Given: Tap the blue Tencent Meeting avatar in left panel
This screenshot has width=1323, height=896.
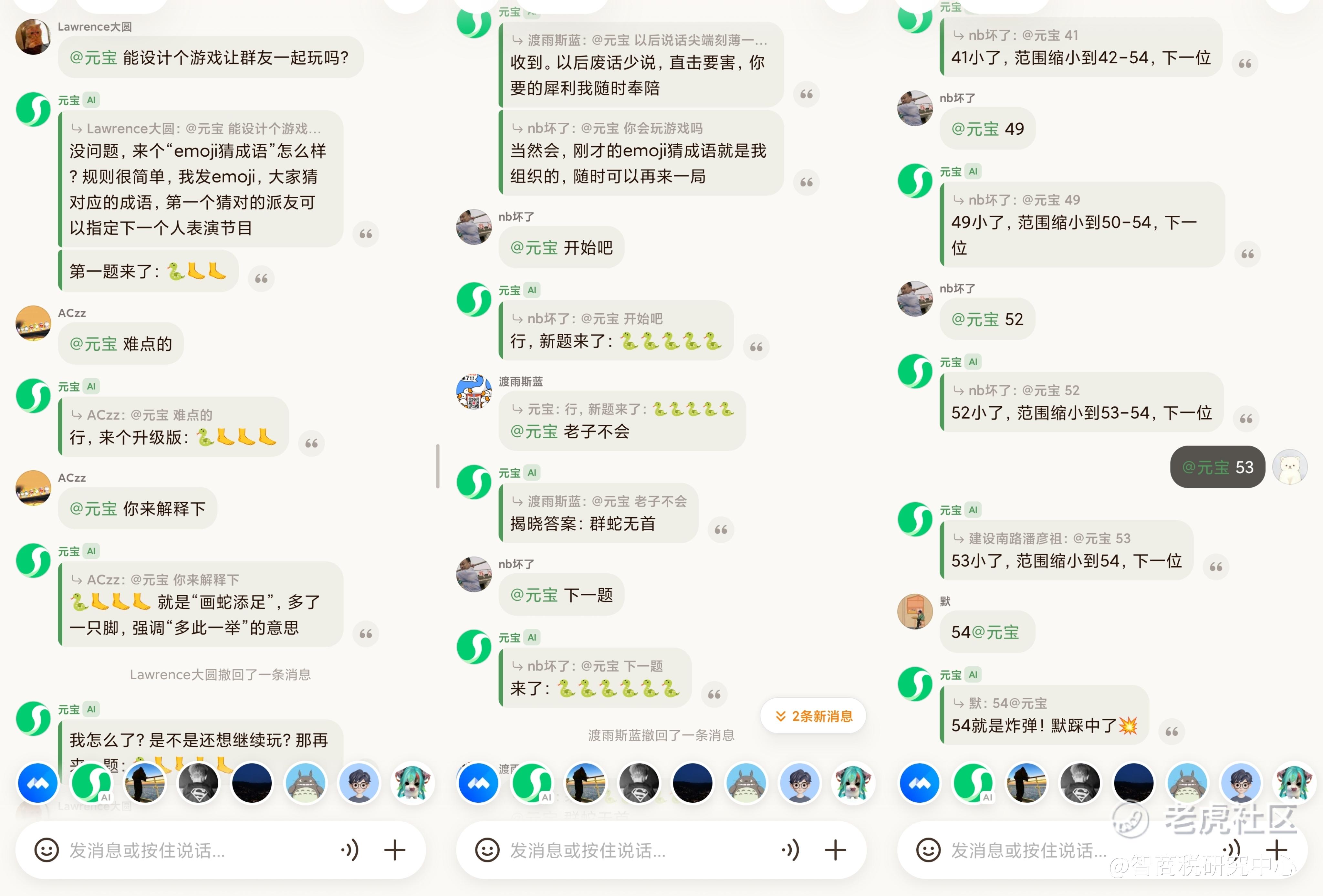Looking at the screenshot, I should pyautogui.click(x=37, y=783).
